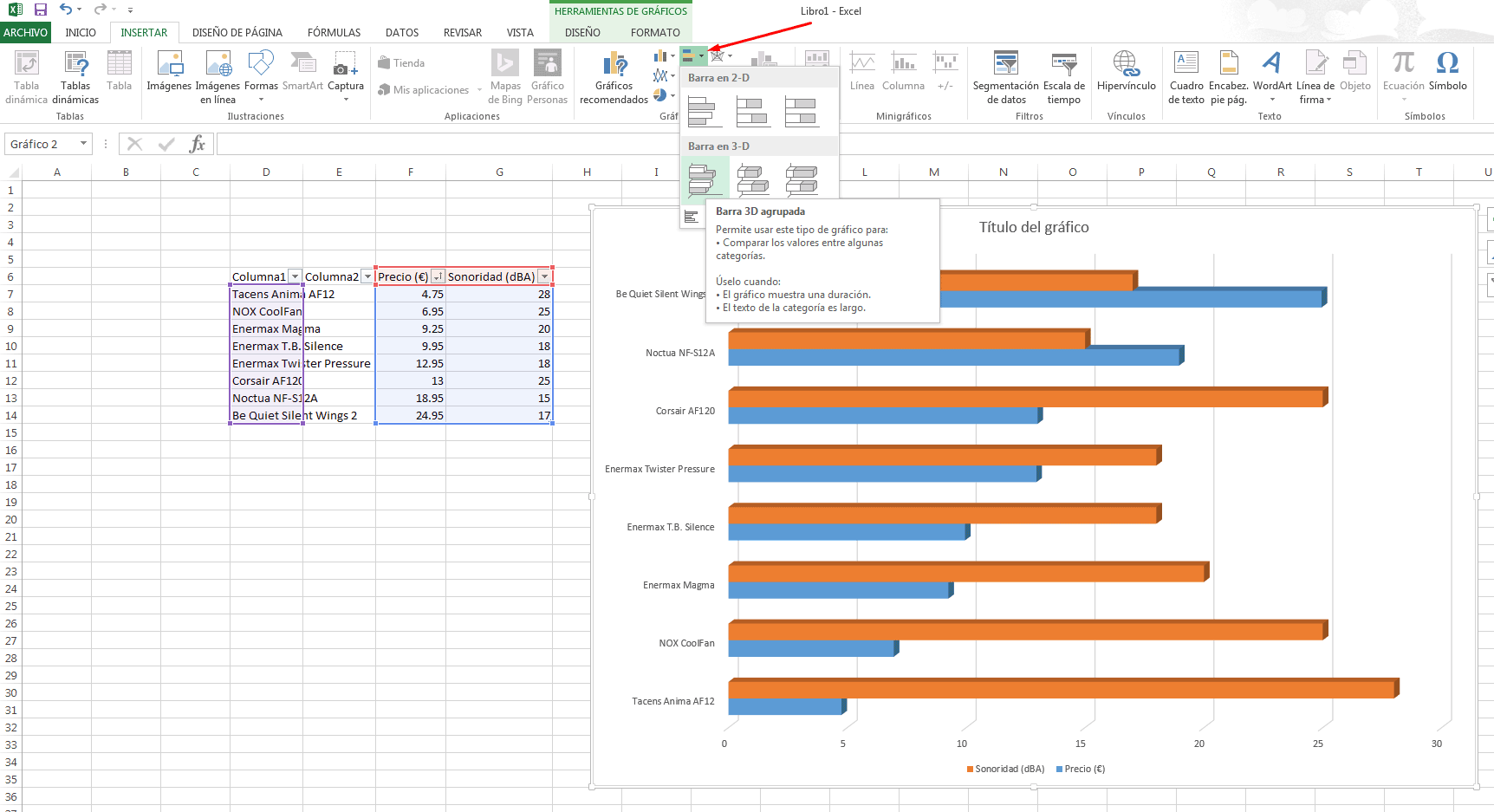Insert an Objeto
This screenshot has width=1494, height=812.
point(1354,71)
